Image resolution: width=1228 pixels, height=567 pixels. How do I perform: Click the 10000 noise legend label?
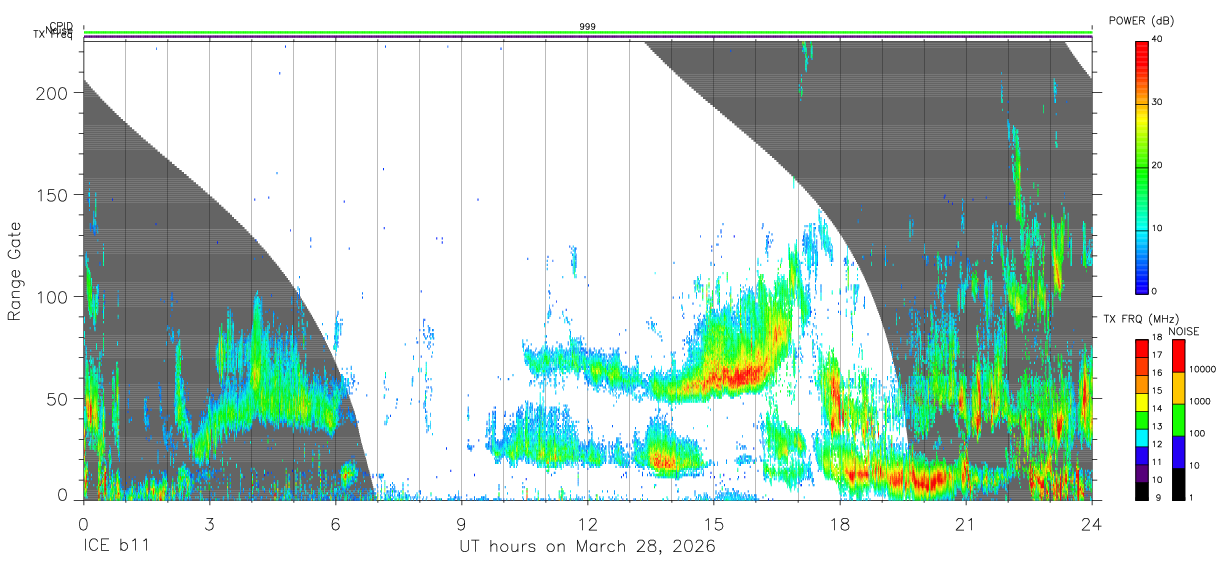point(1203,369)
